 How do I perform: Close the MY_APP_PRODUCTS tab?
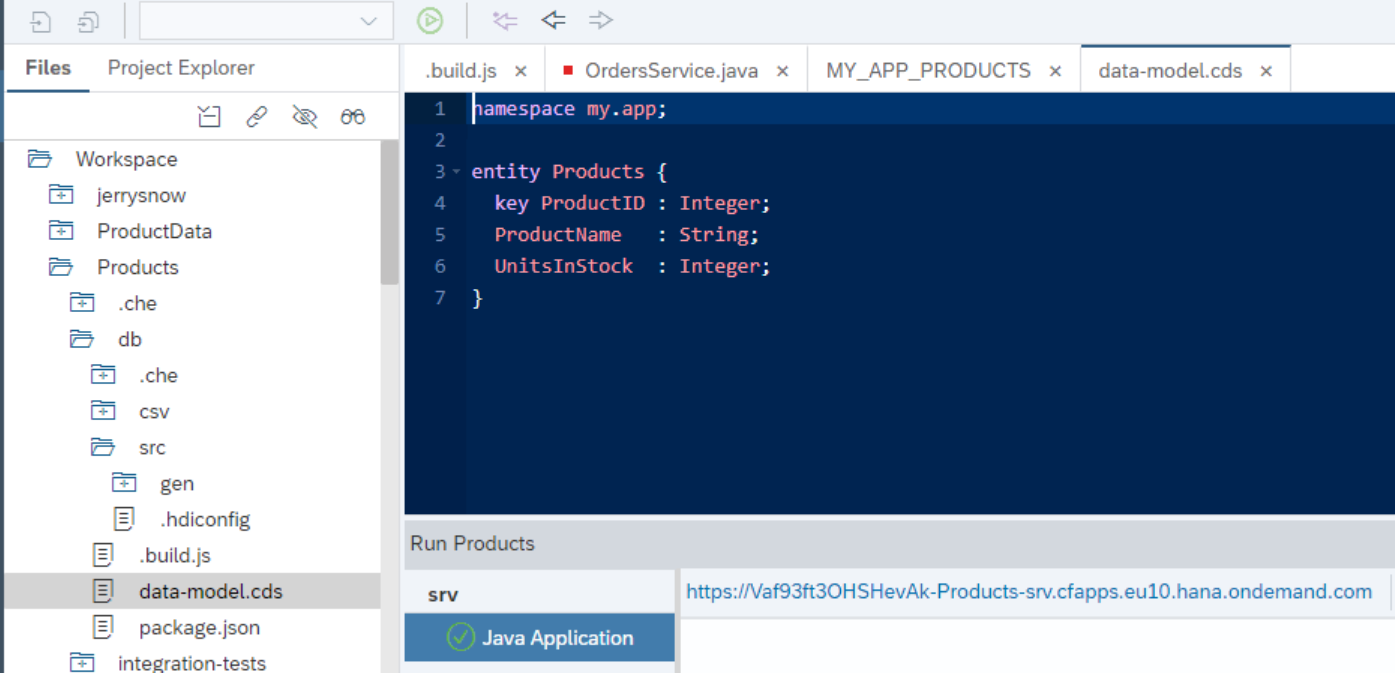(1055, 71)
